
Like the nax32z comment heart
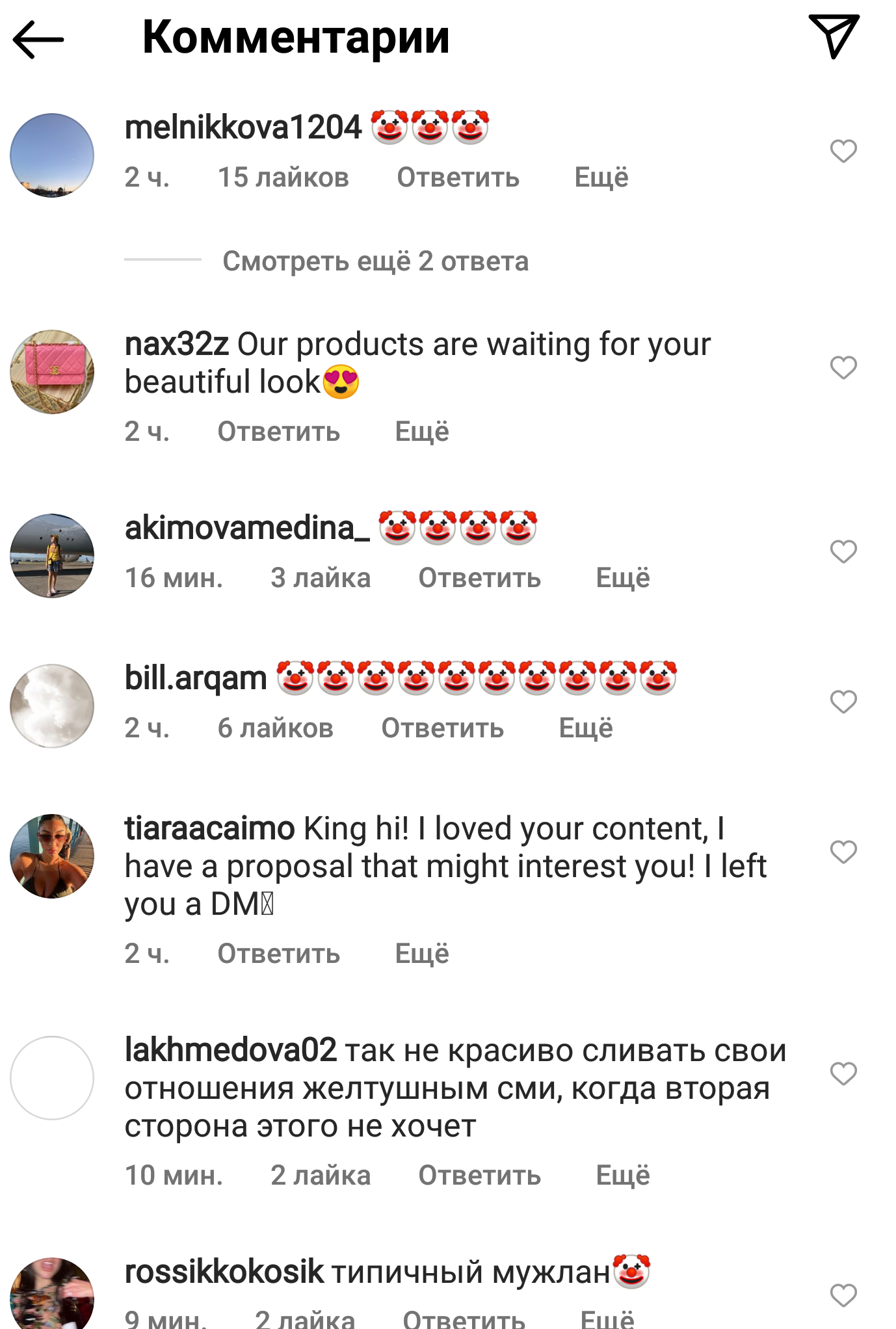click(x=843, y=368)
